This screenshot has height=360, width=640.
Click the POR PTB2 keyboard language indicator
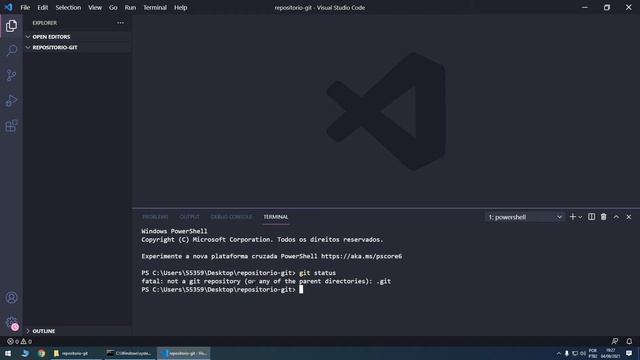pos(593,353)
